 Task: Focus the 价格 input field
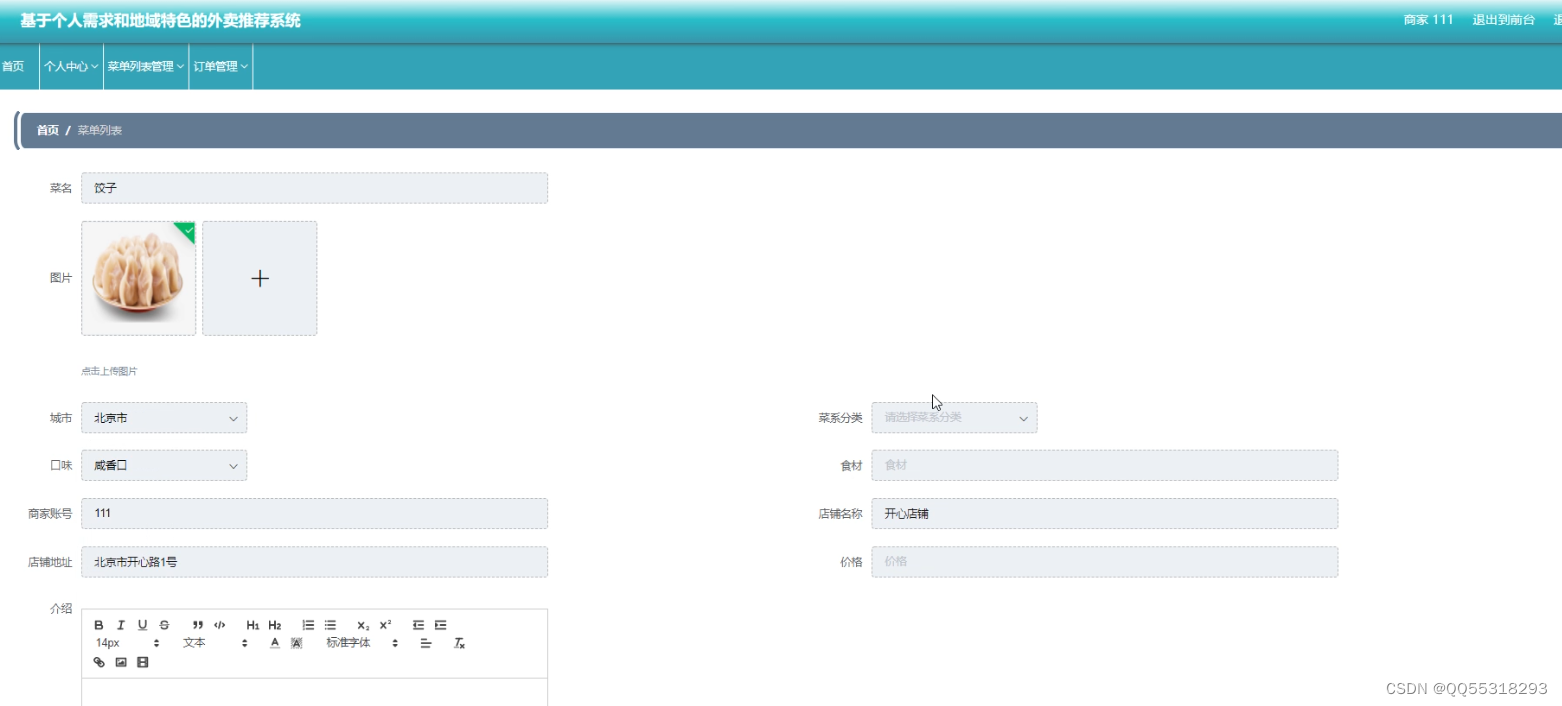(x=1104, y=562)
